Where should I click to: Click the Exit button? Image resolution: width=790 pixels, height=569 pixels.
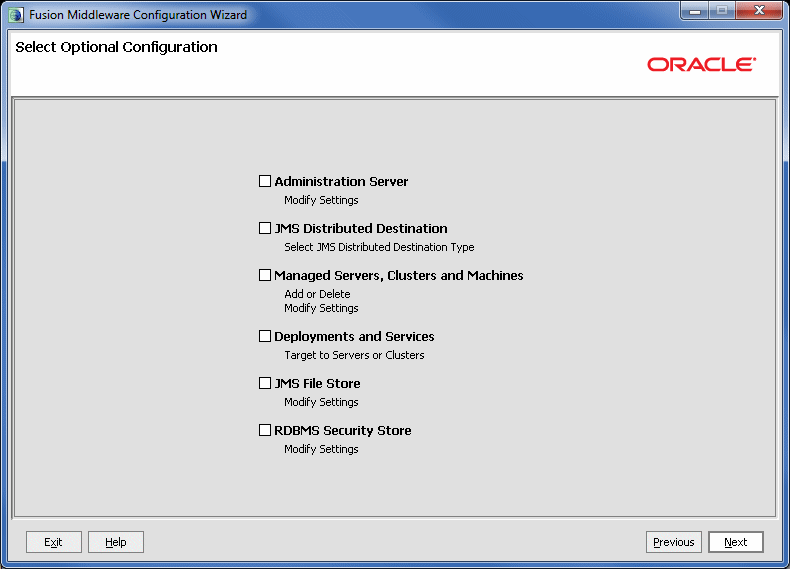[53, 542]
